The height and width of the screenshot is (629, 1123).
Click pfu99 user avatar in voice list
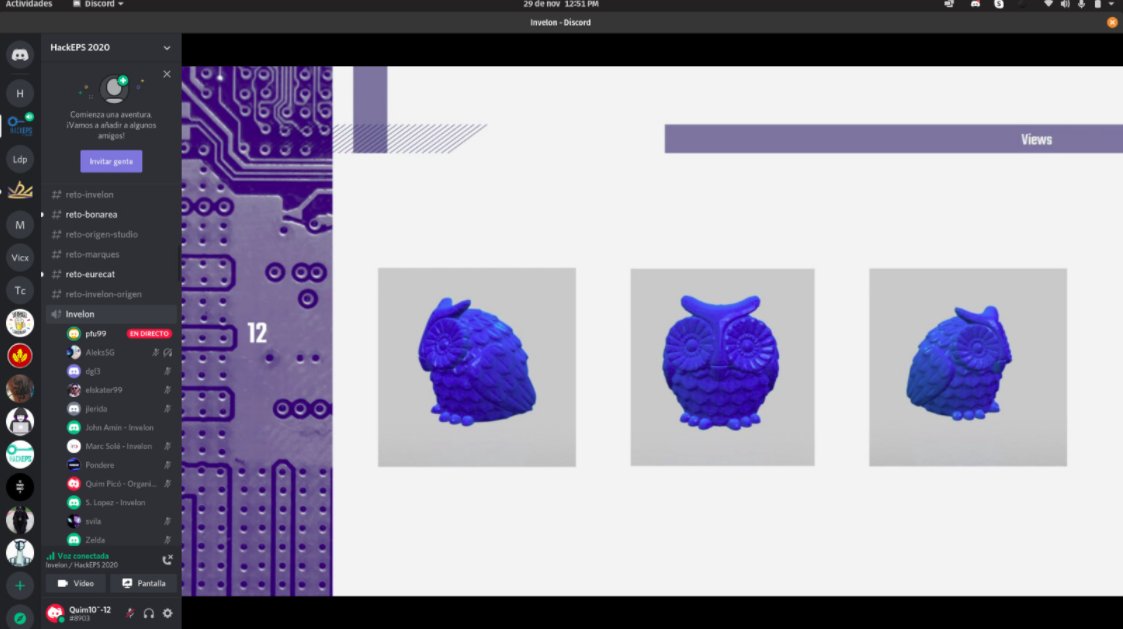click(74, 334)
